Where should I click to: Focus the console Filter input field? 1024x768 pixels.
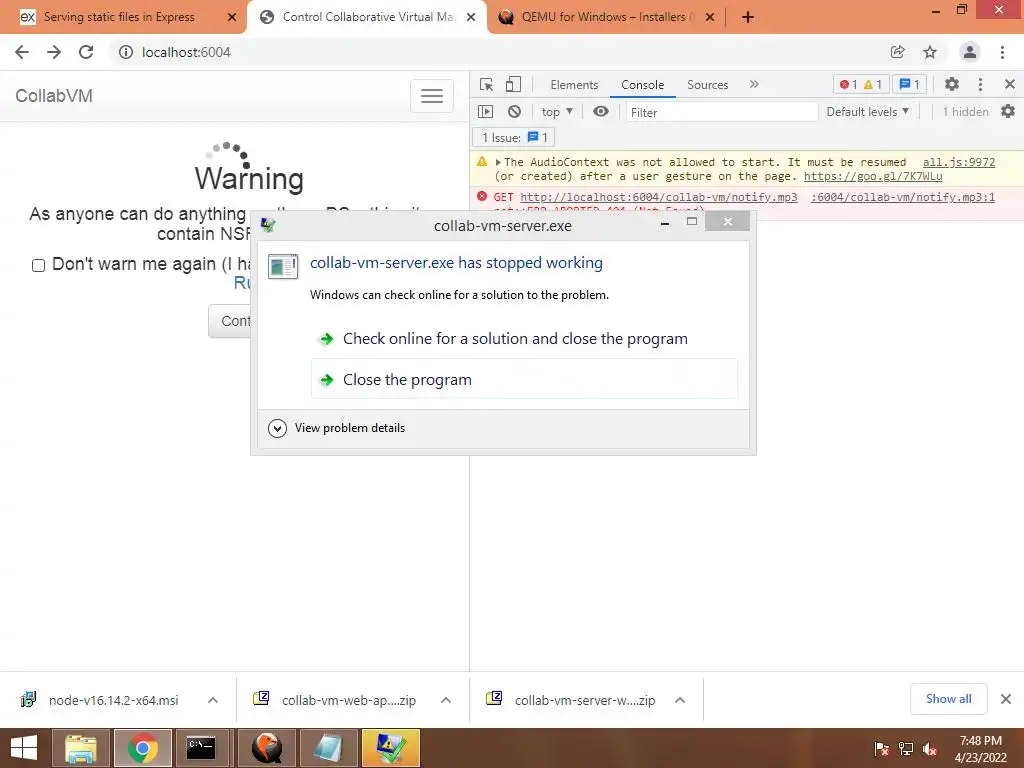point(722,112)
